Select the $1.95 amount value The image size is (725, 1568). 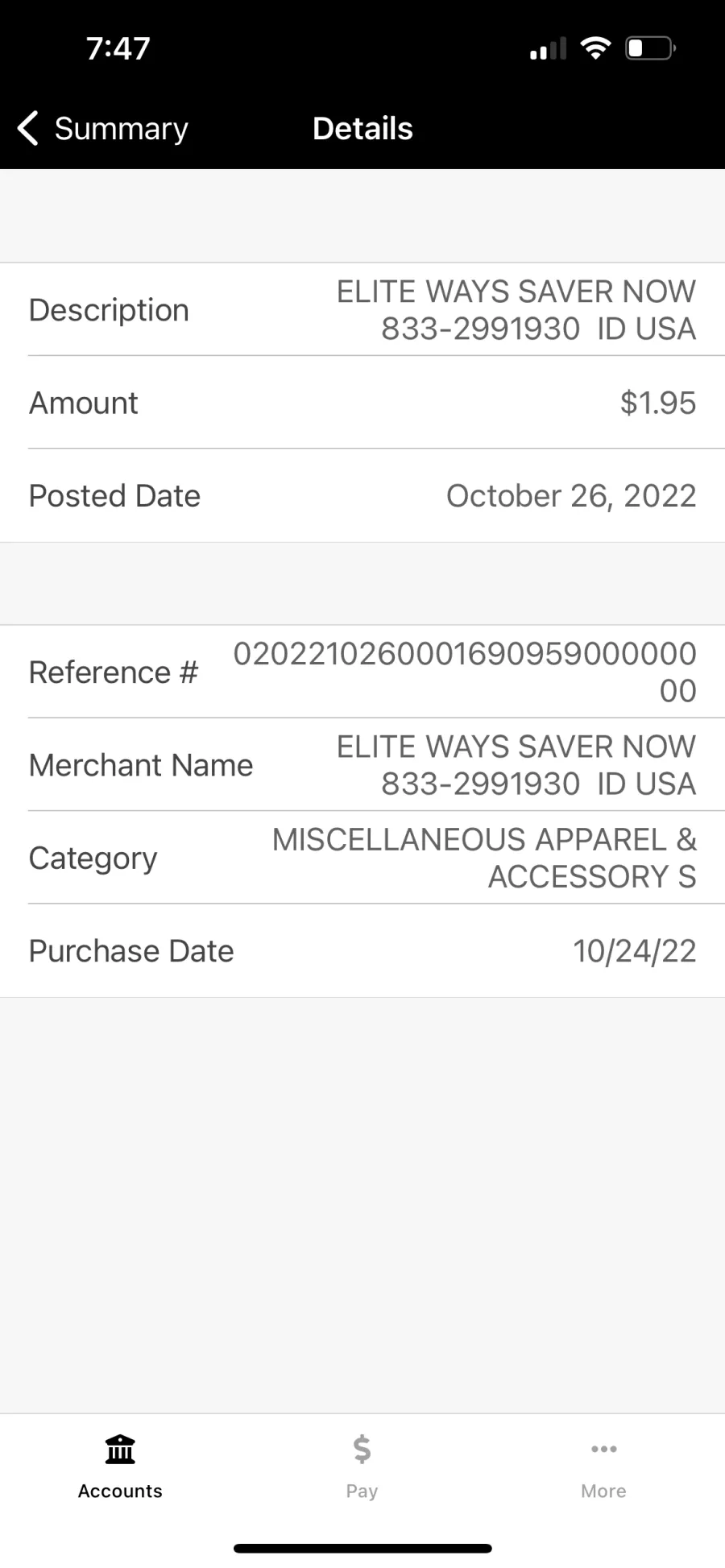click(x=658, y=403)
